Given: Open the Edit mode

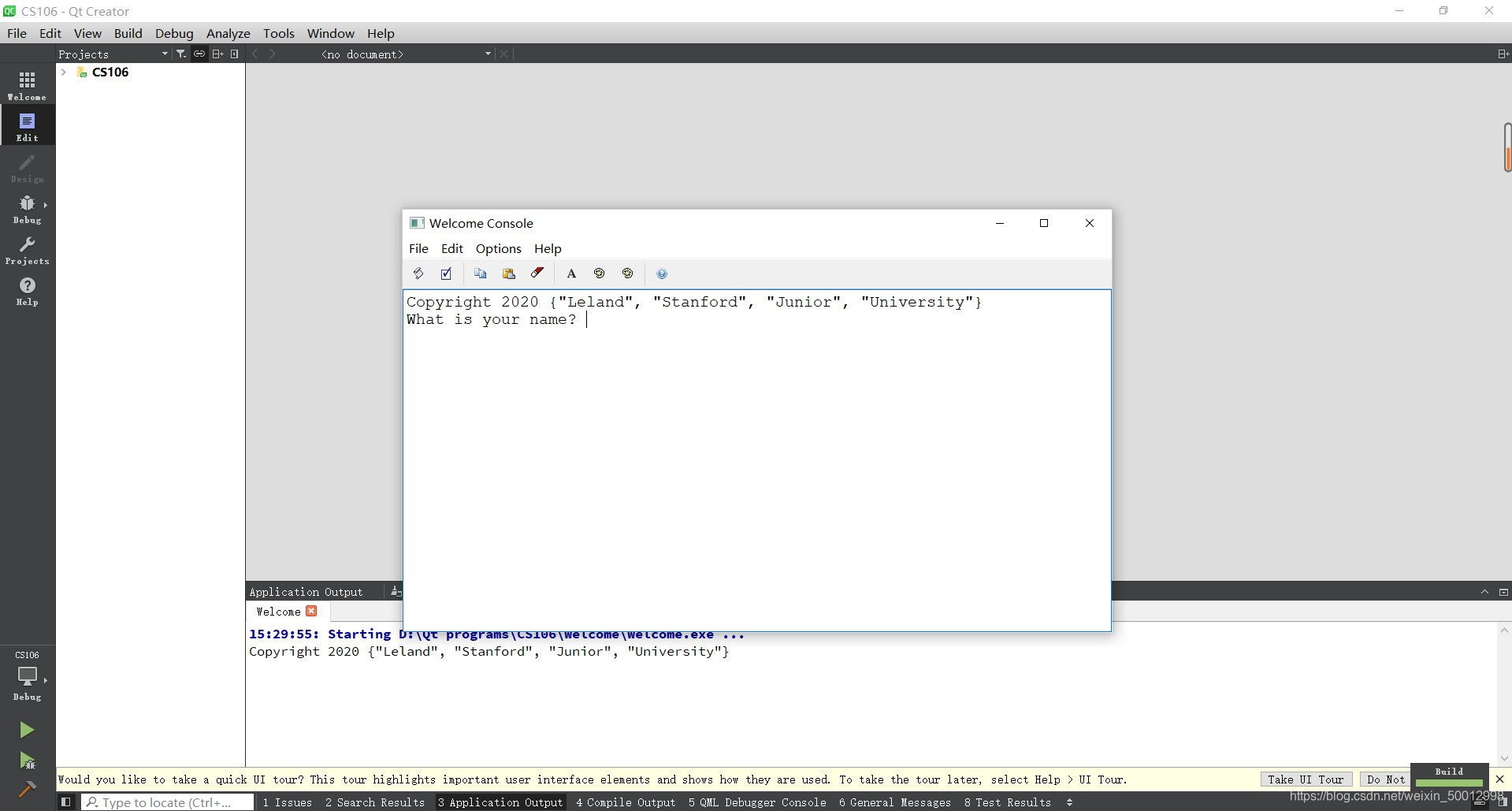Looking at the screenshot, I should 27,126.
